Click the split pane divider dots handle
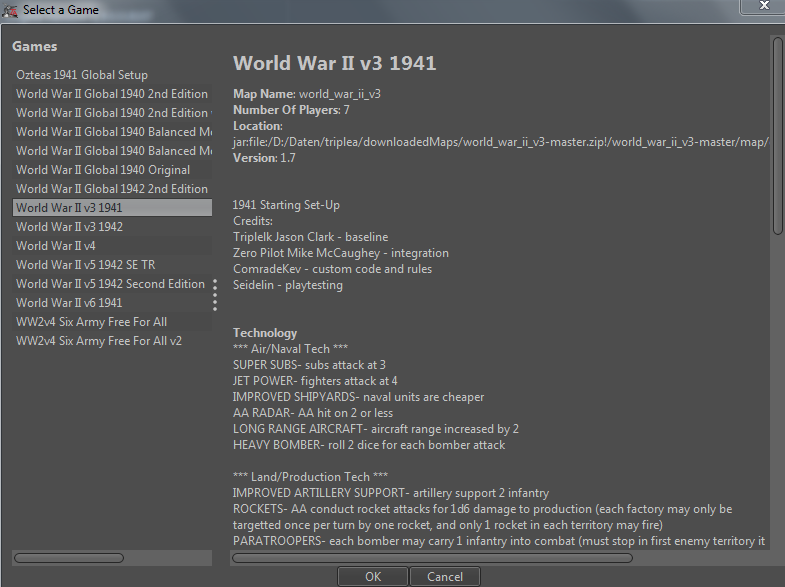785x587 pixels. coord(215,295)
